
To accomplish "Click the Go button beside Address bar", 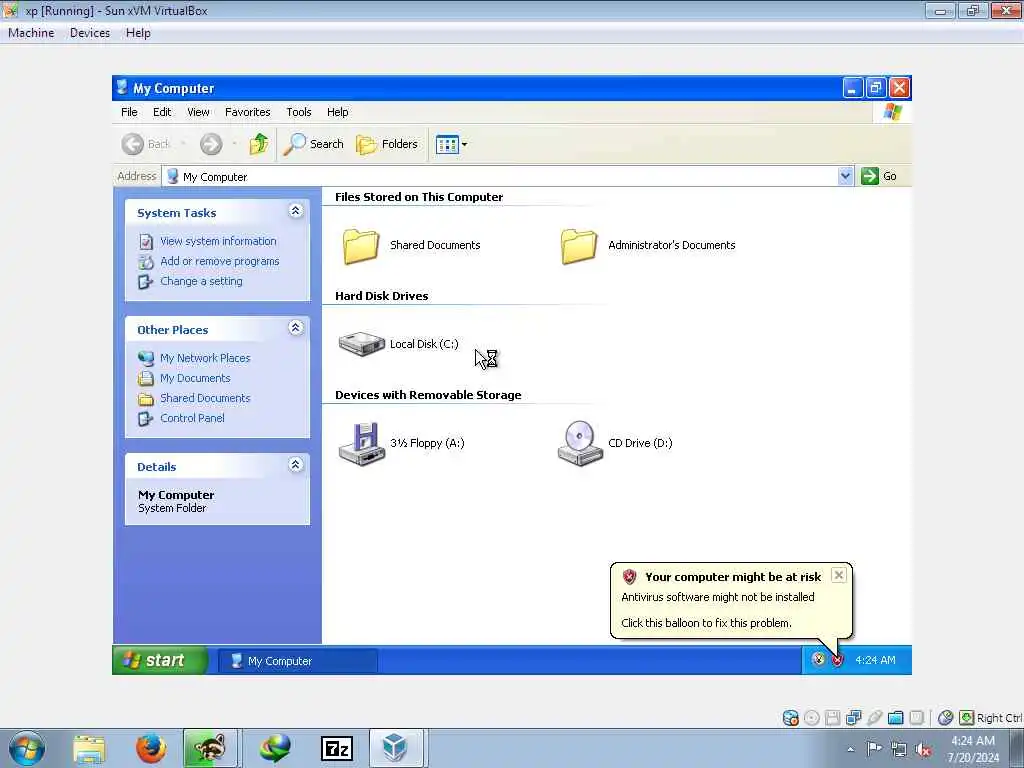I will pyautogui.click(x=879, y=176).
